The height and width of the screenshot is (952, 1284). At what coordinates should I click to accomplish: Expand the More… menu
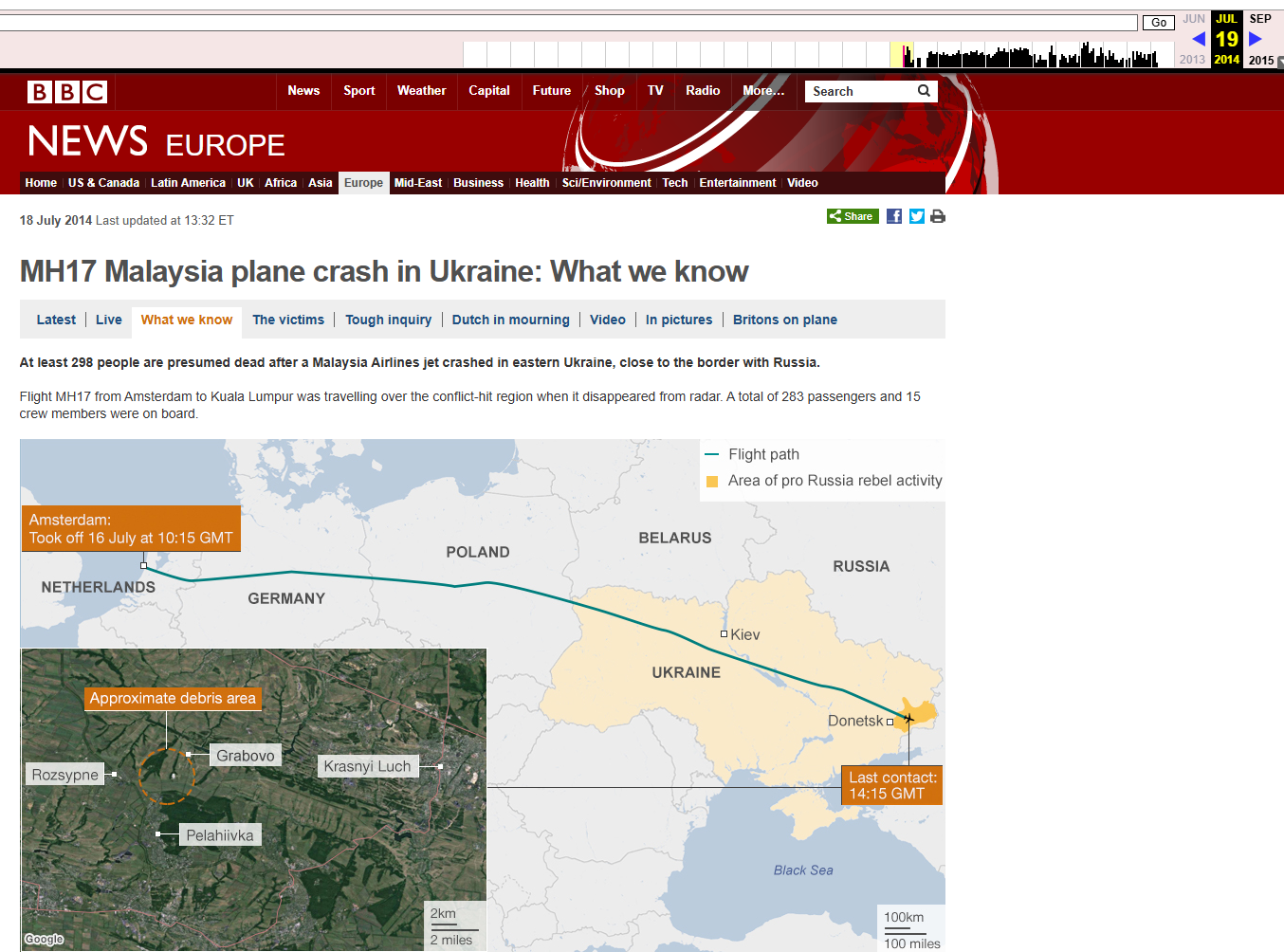[763, 91]
